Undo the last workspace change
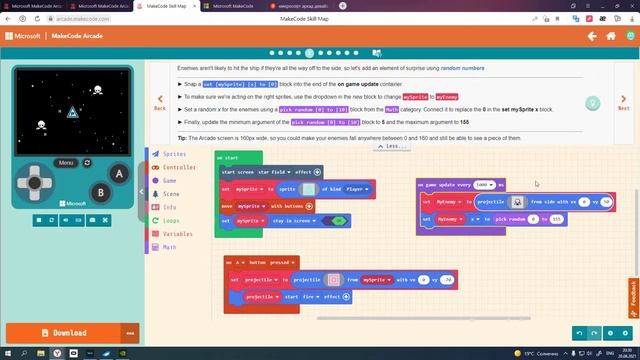The image size is (640, 360). coord(580,333)
